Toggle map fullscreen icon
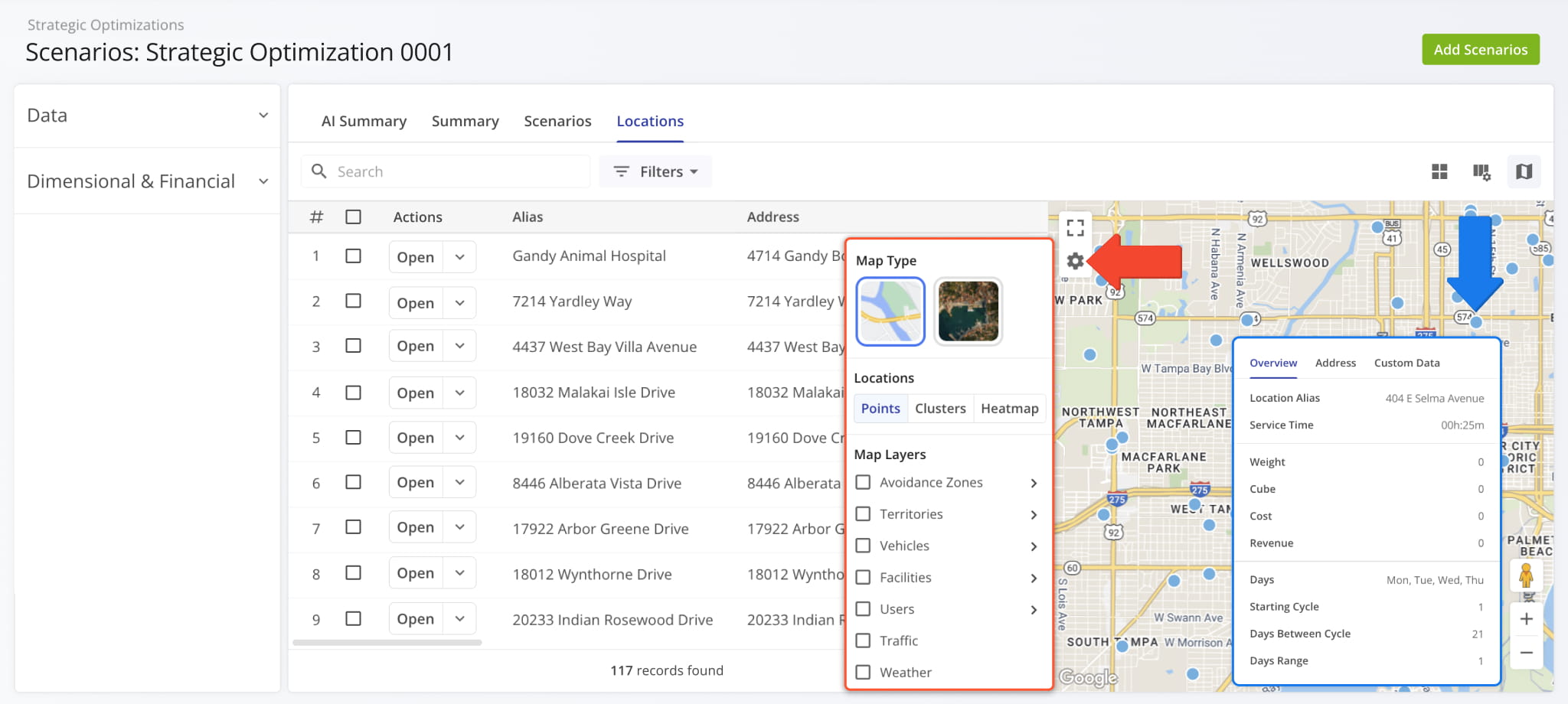Viewport: 1568px width, 704px height. 1075,227
